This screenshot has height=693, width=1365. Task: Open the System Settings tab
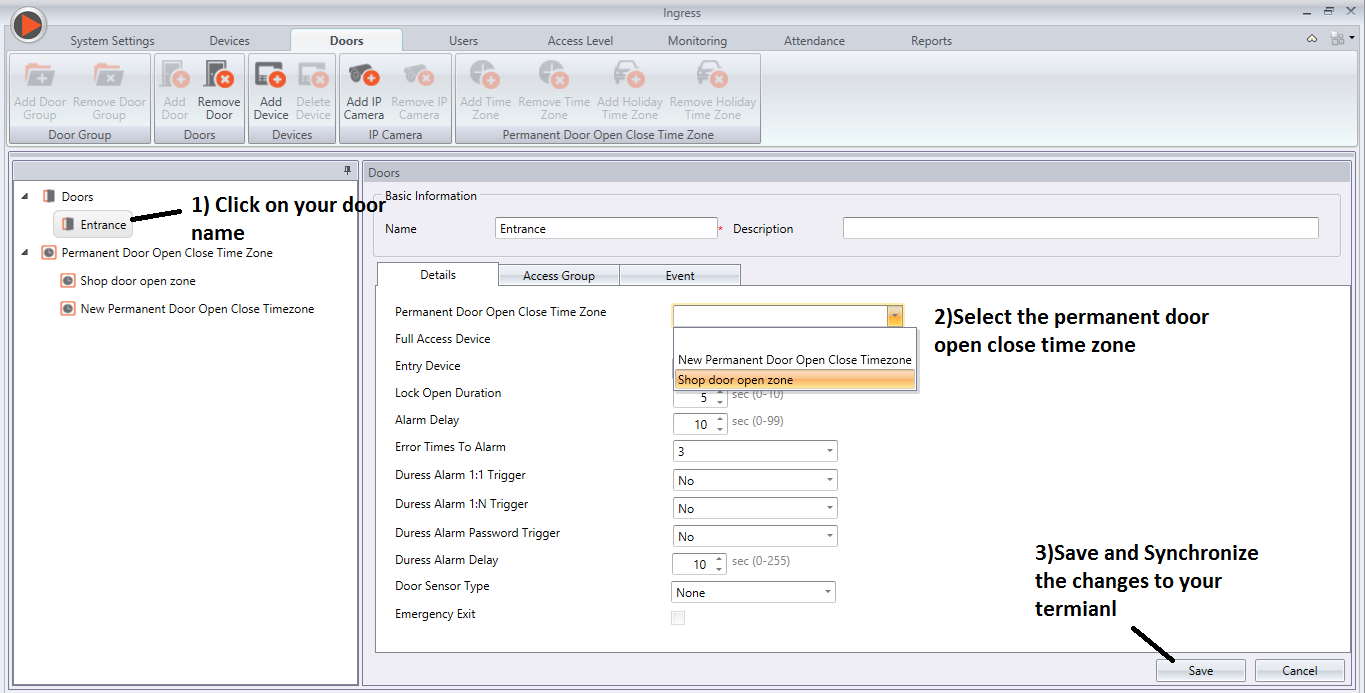112,41
